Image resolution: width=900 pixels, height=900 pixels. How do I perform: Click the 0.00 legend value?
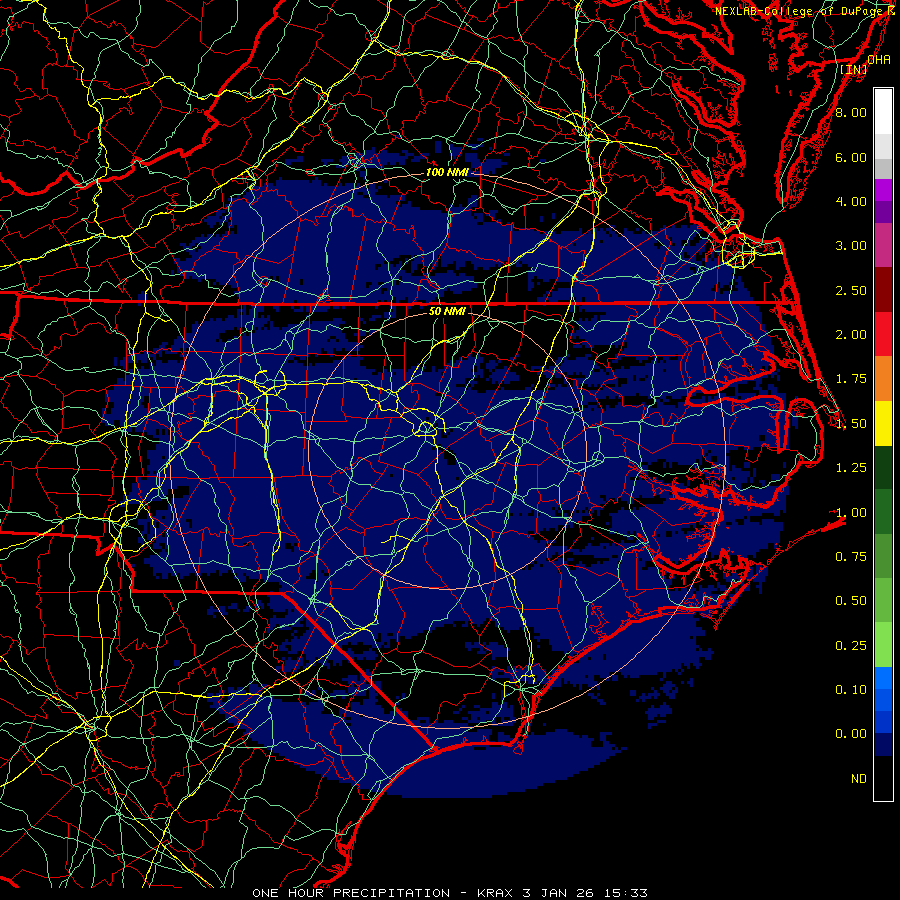click(851, 734)
